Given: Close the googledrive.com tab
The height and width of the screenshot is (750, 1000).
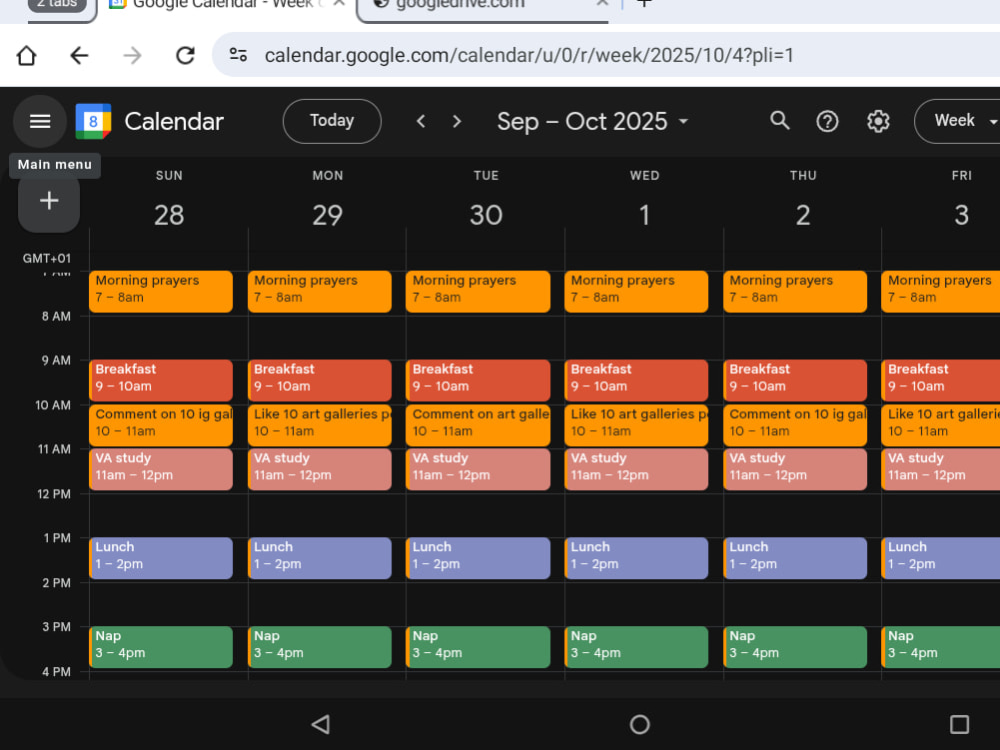Looking at the screenshot, I should (x=601, y=4).
